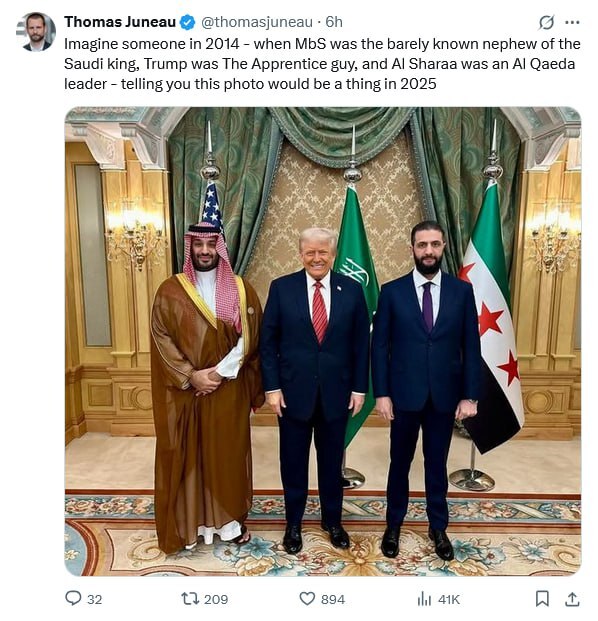Open the attached photo in full view
Image resolution: width=598 pixels, height=621 pixels.
pos(323,341)
